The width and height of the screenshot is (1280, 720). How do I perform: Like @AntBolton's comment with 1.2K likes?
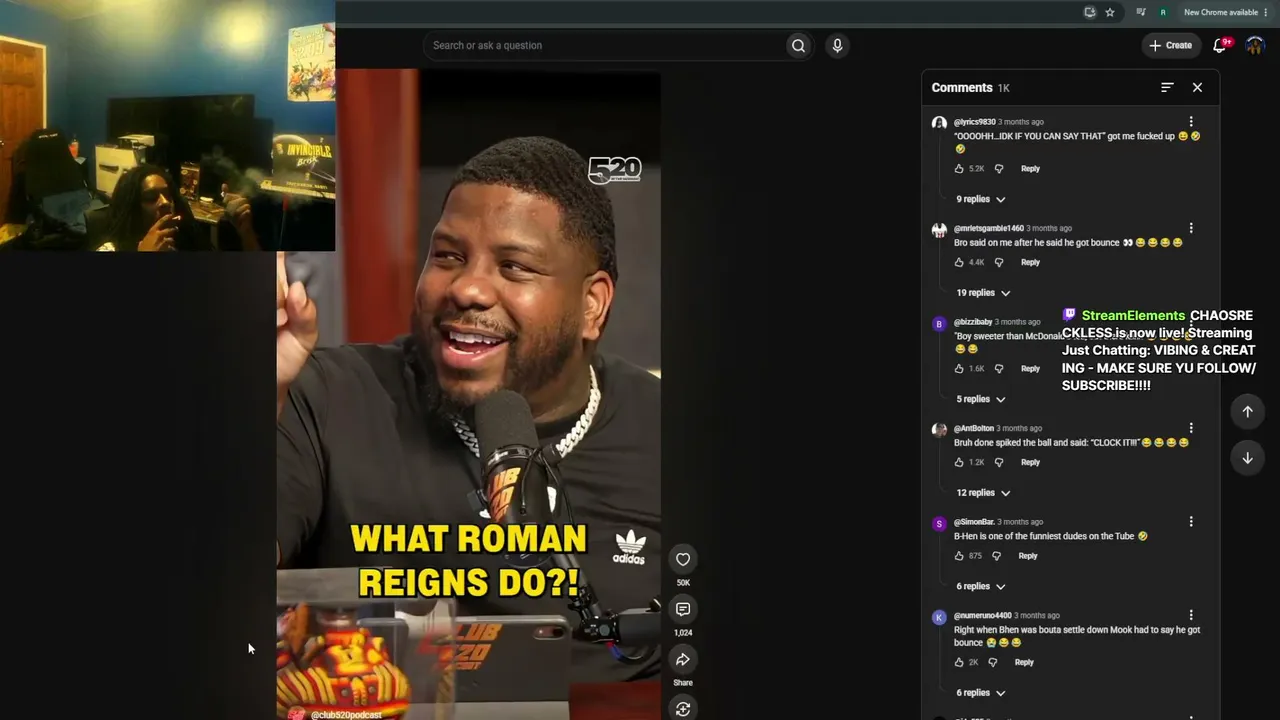click(959, 462)
